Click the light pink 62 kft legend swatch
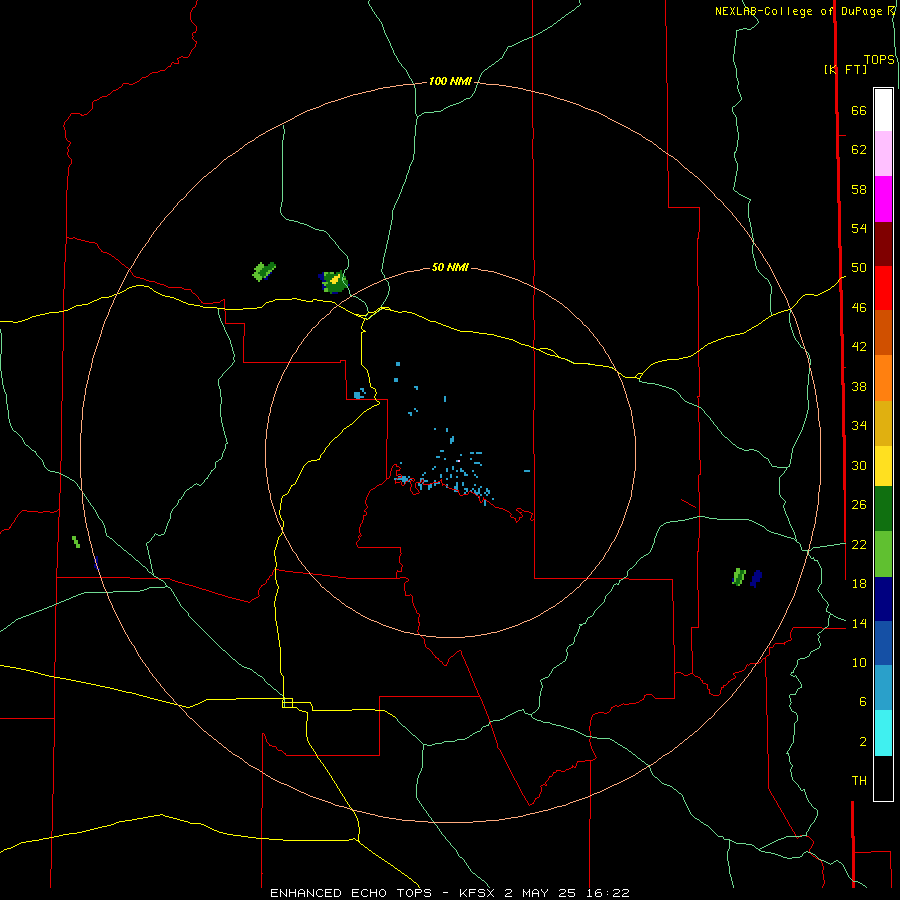The width and height of the screenshot is (900, 900). click(x=883, y=154)
